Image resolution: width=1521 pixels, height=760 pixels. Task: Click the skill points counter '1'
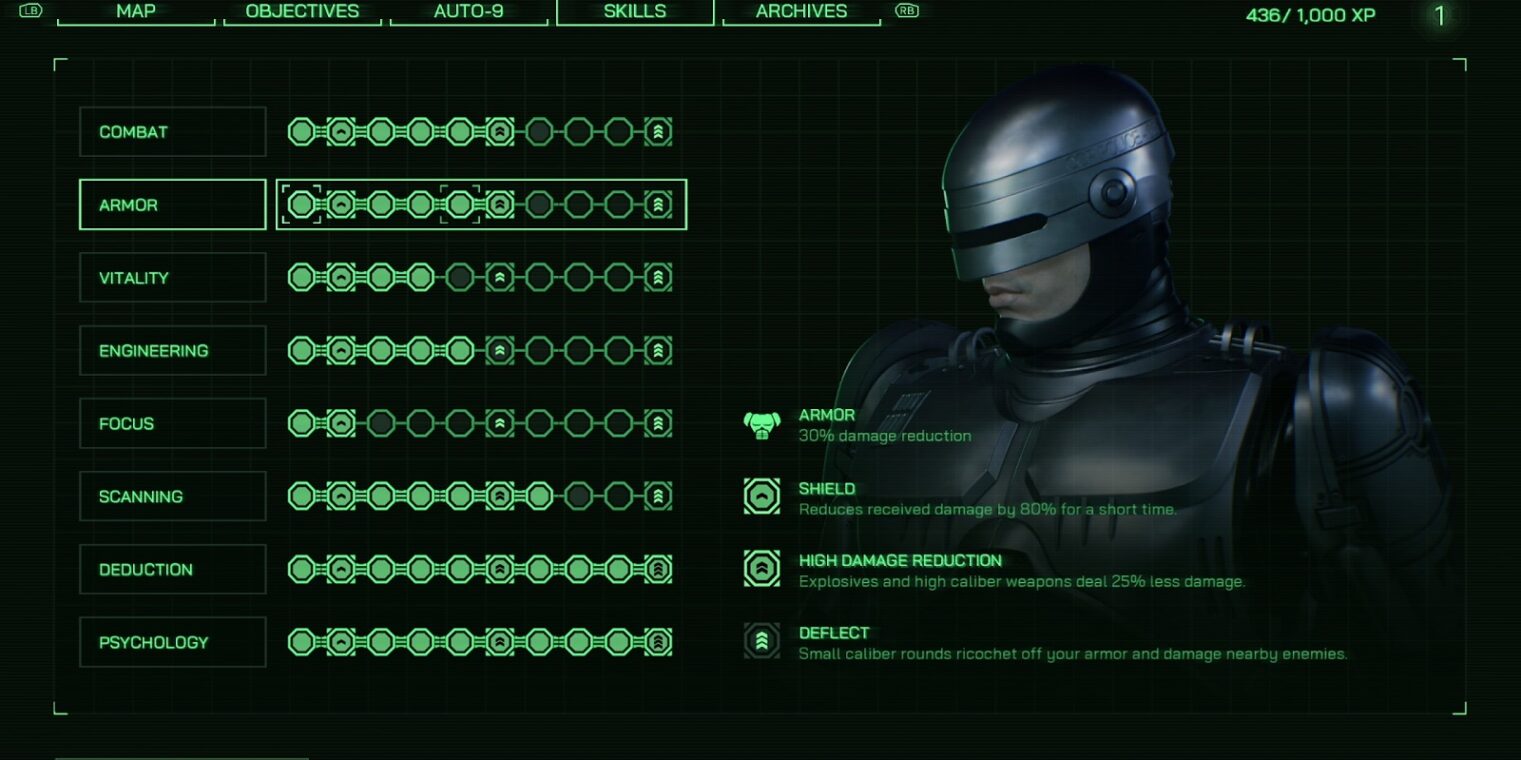pyautogui.click(x=1440, y=16)
